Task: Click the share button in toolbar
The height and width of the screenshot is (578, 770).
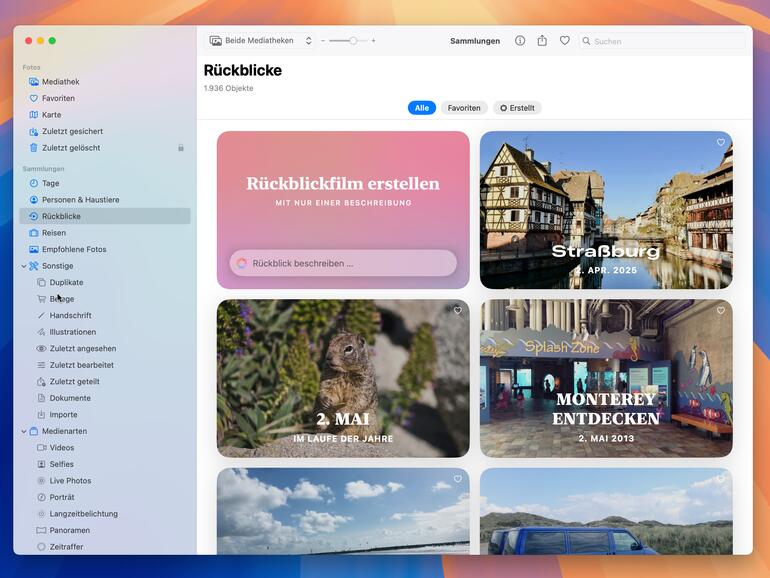Action: (542, 41)
